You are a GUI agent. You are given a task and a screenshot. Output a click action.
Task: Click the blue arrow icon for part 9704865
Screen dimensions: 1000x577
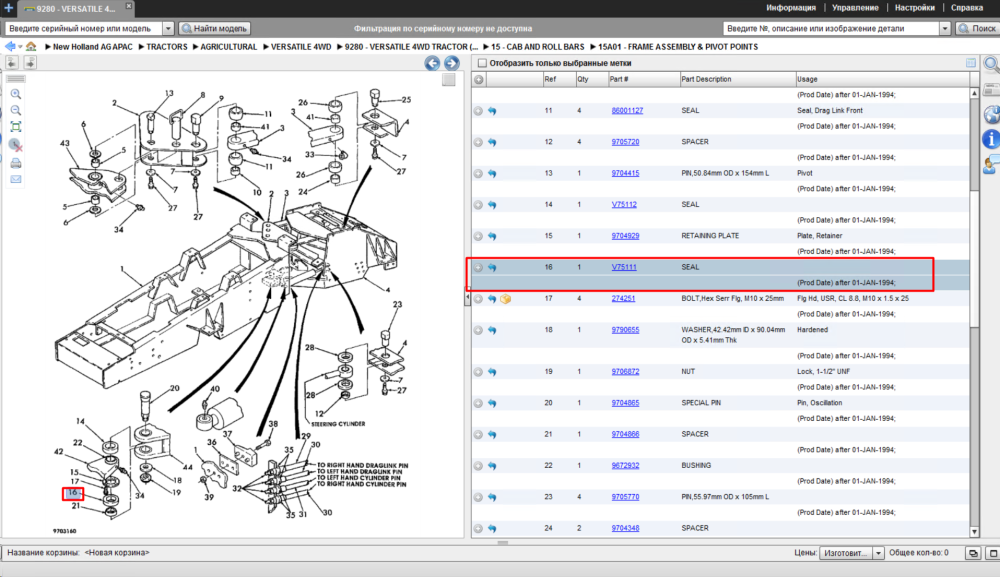pyautogui.click(x=492, y=403)
